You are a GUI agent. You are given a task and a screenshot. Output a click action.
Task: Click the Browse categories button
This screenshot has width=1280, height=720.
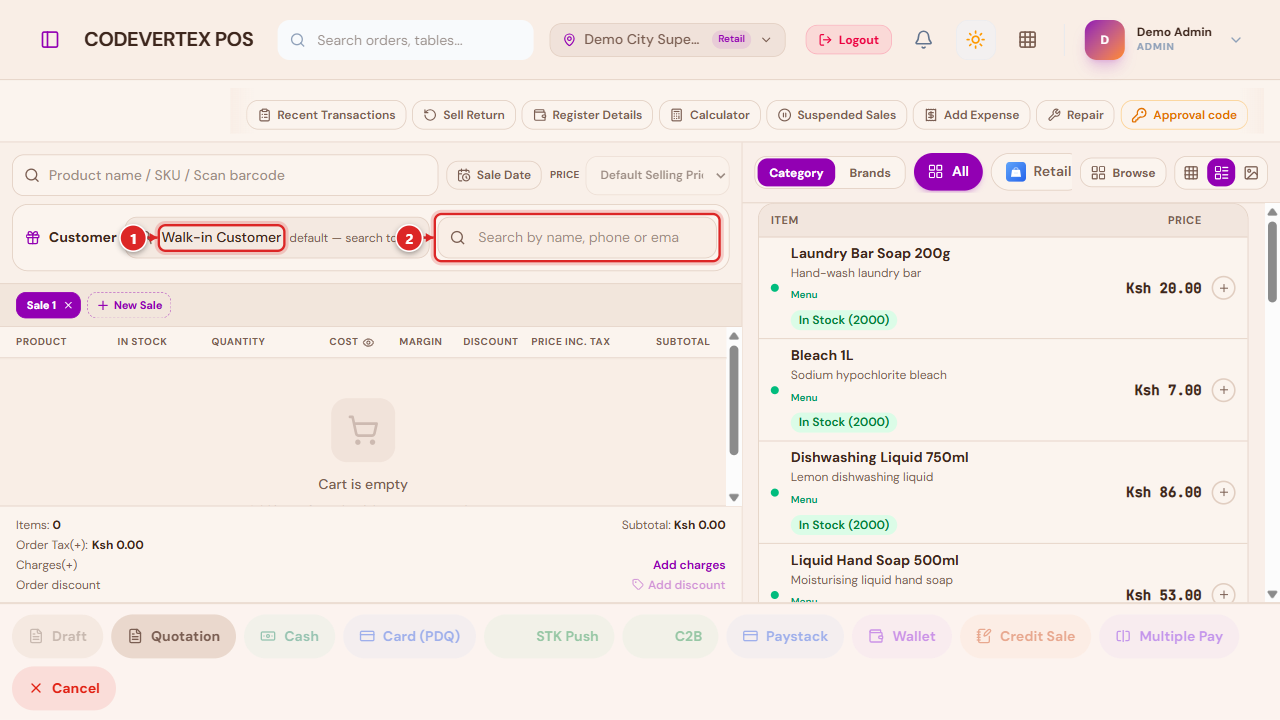(1124, 173)
